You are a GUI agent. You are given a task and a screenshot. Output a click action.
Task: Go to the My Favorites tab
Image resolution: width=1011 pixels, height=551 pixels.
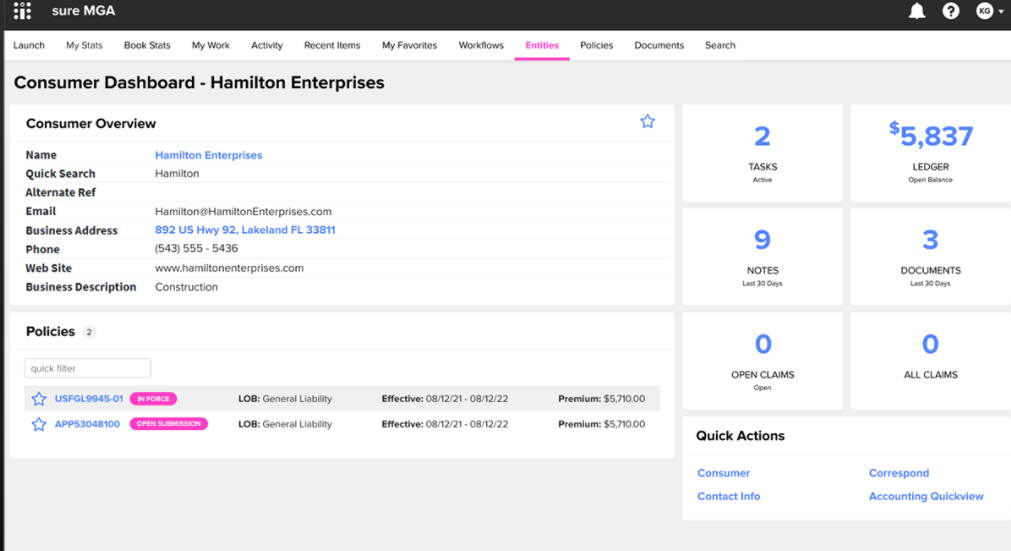[x=409, y=45]
